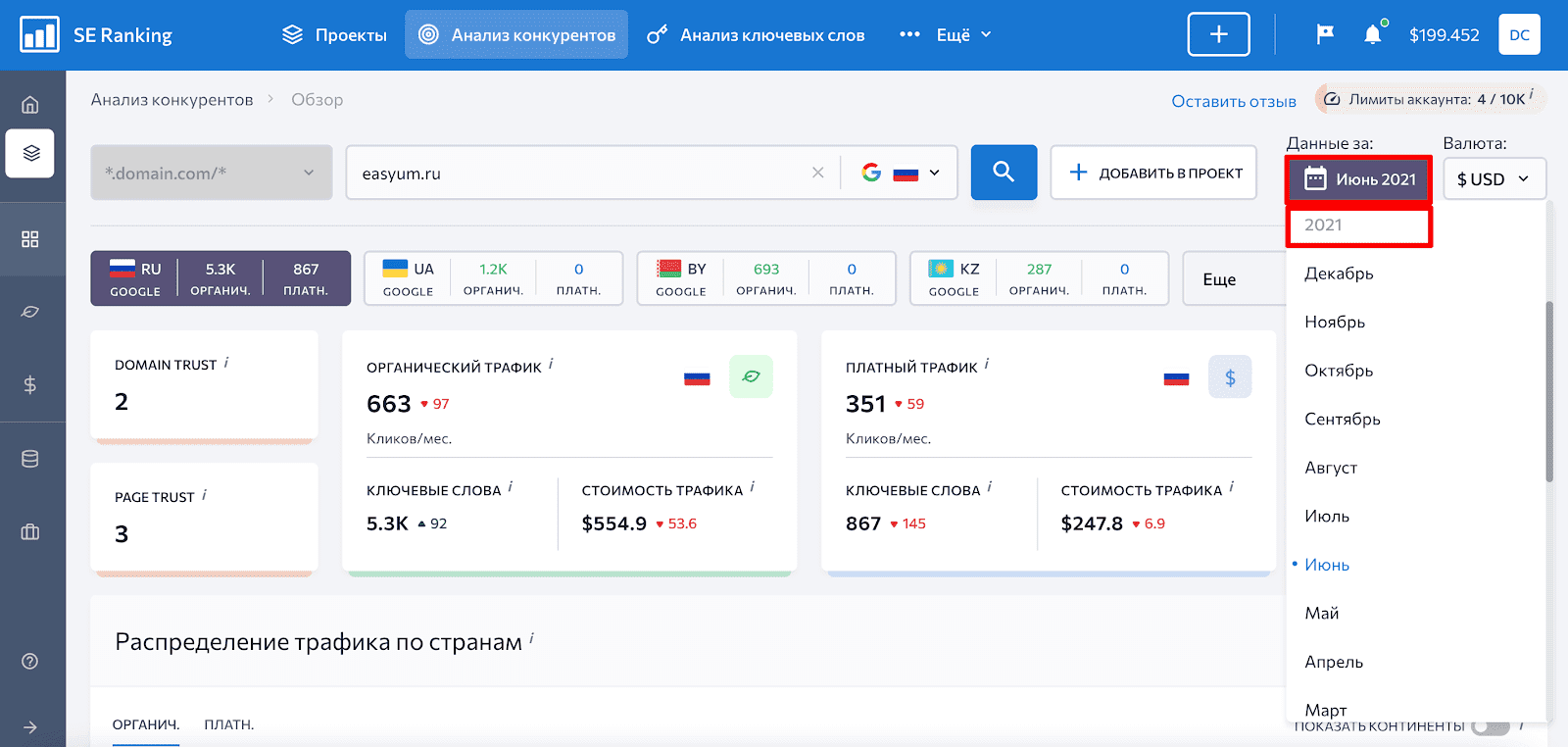Viewport: 1568px width, 747px height.
Task: Select the KZ Google region card
Action: pyautogui.click(x=1040, y=278)
